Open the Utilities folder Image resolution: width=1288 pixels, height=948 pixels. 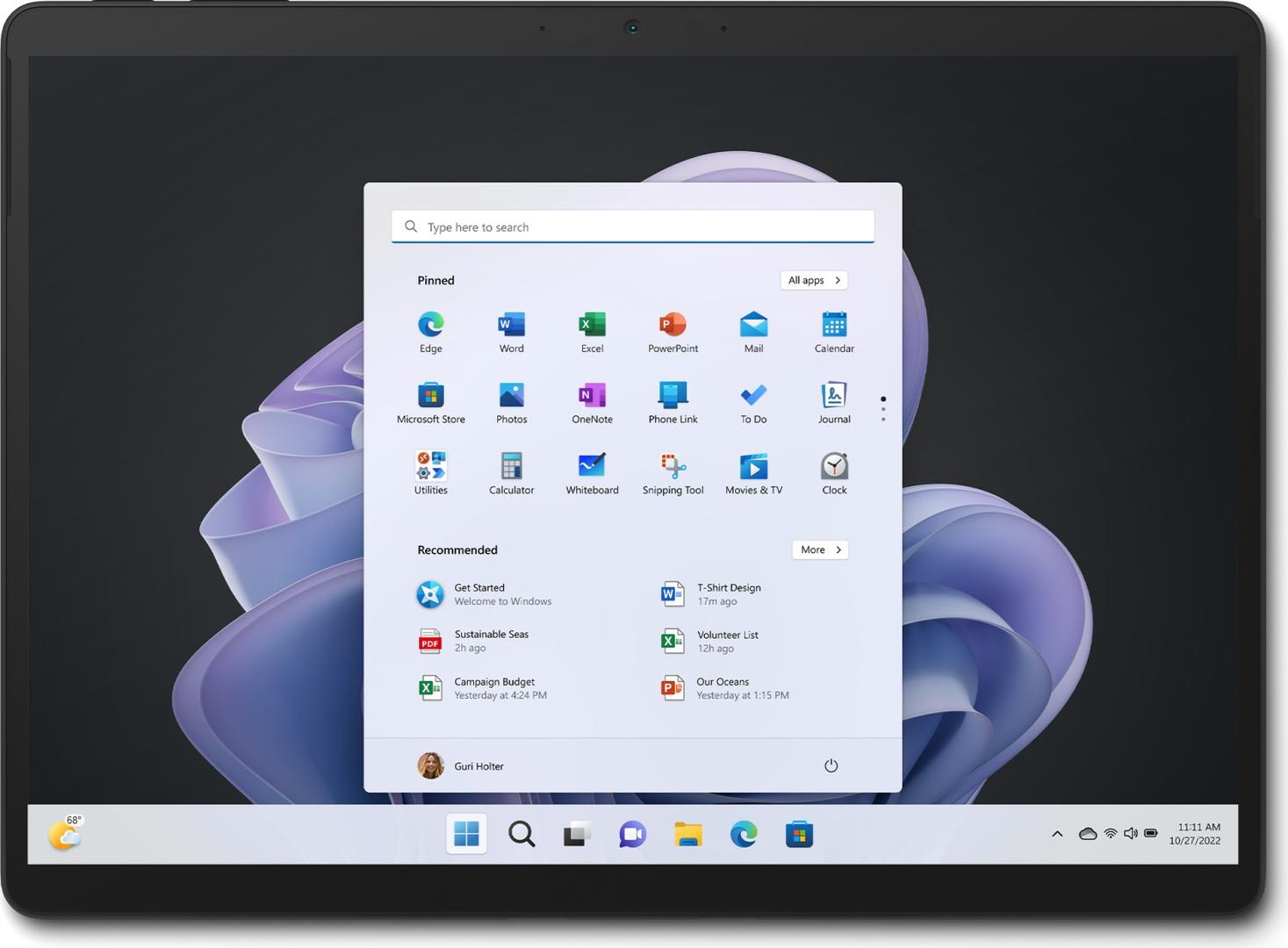tap(430, 474)
